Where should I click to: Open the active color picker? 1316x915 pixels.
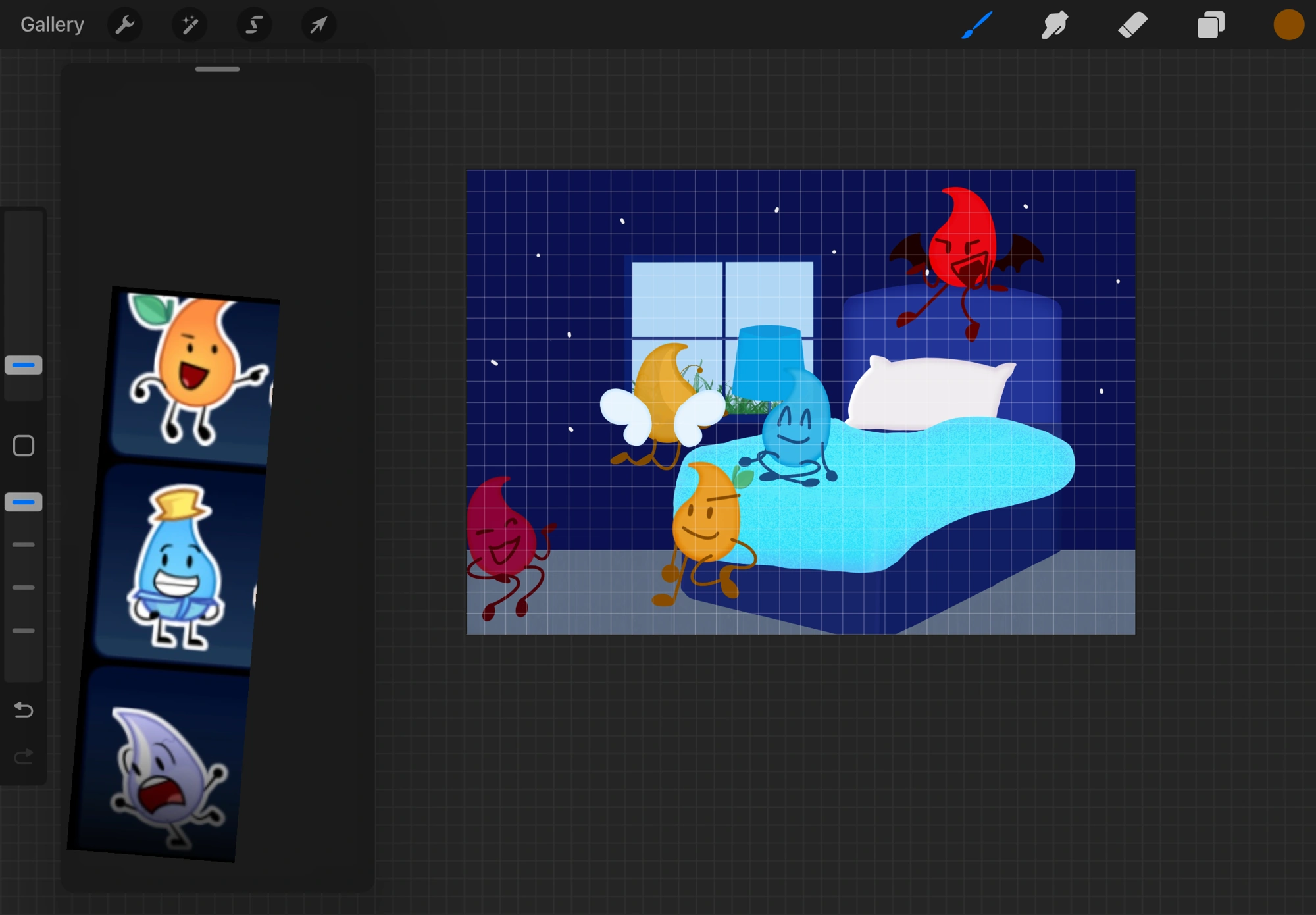tap(1288, 24)
